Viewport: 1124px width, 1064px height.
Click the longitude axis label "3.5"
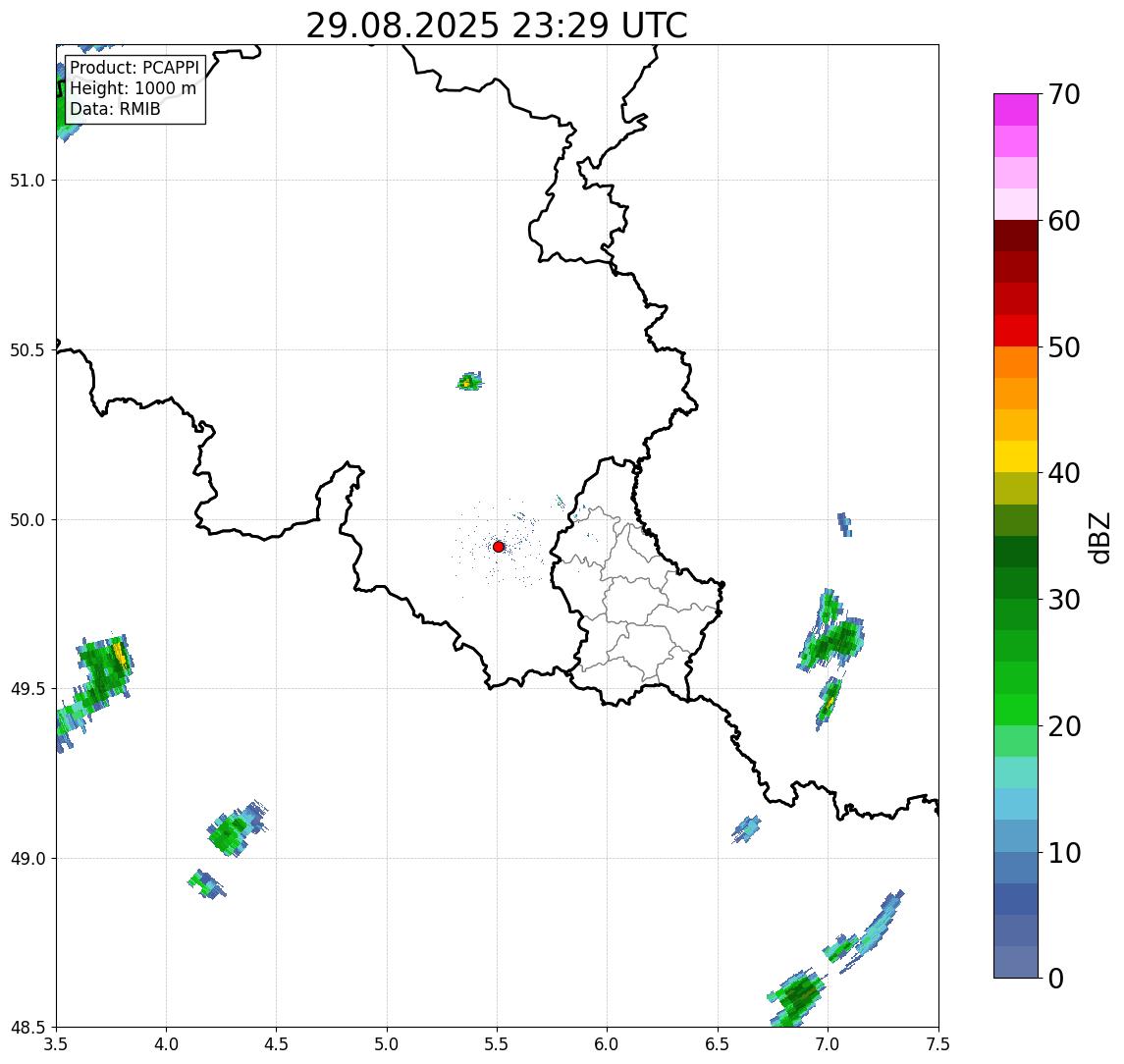click(56, 1044)
